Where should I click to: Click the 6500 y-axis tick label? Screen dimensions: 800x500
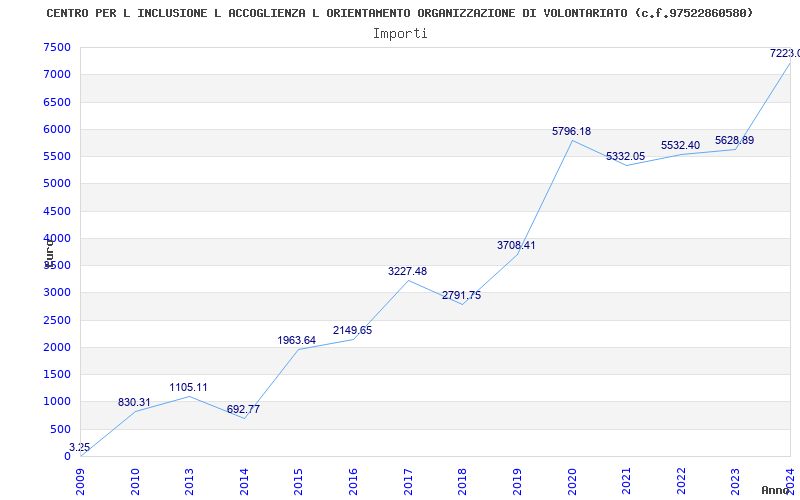(x=57, y=102)
